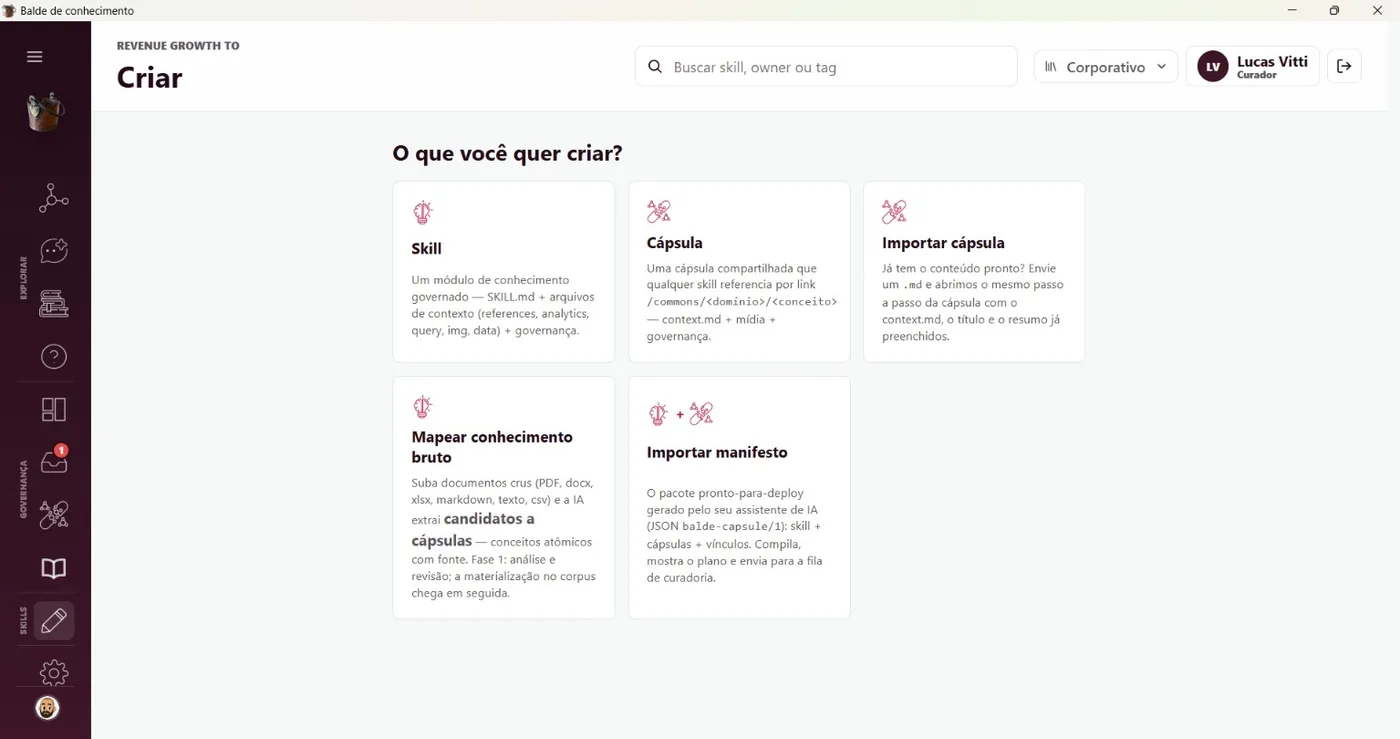Open the help question mark icon
1400x739 pixels.
click(x=53, y=356)
